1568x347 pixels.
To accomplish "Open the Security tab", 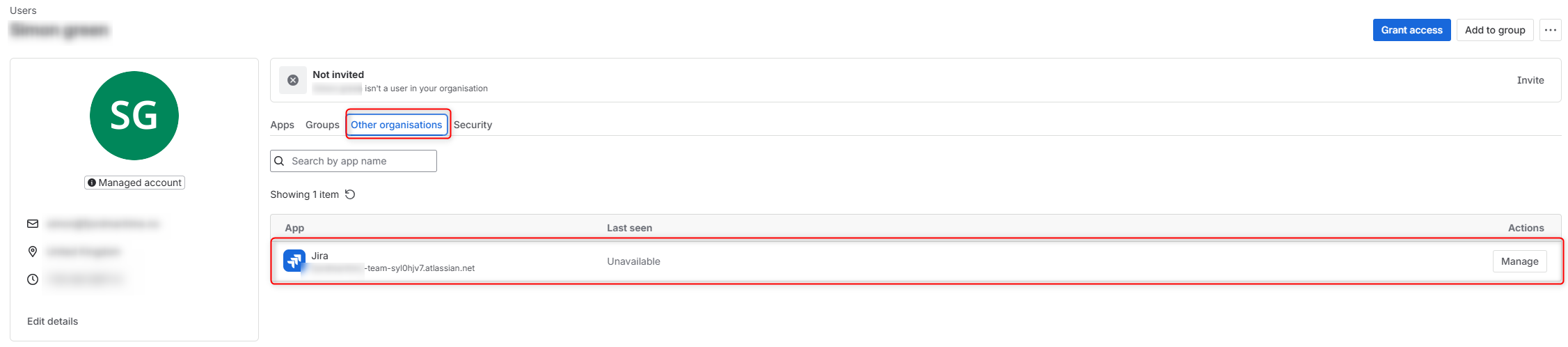I will 473,125.
